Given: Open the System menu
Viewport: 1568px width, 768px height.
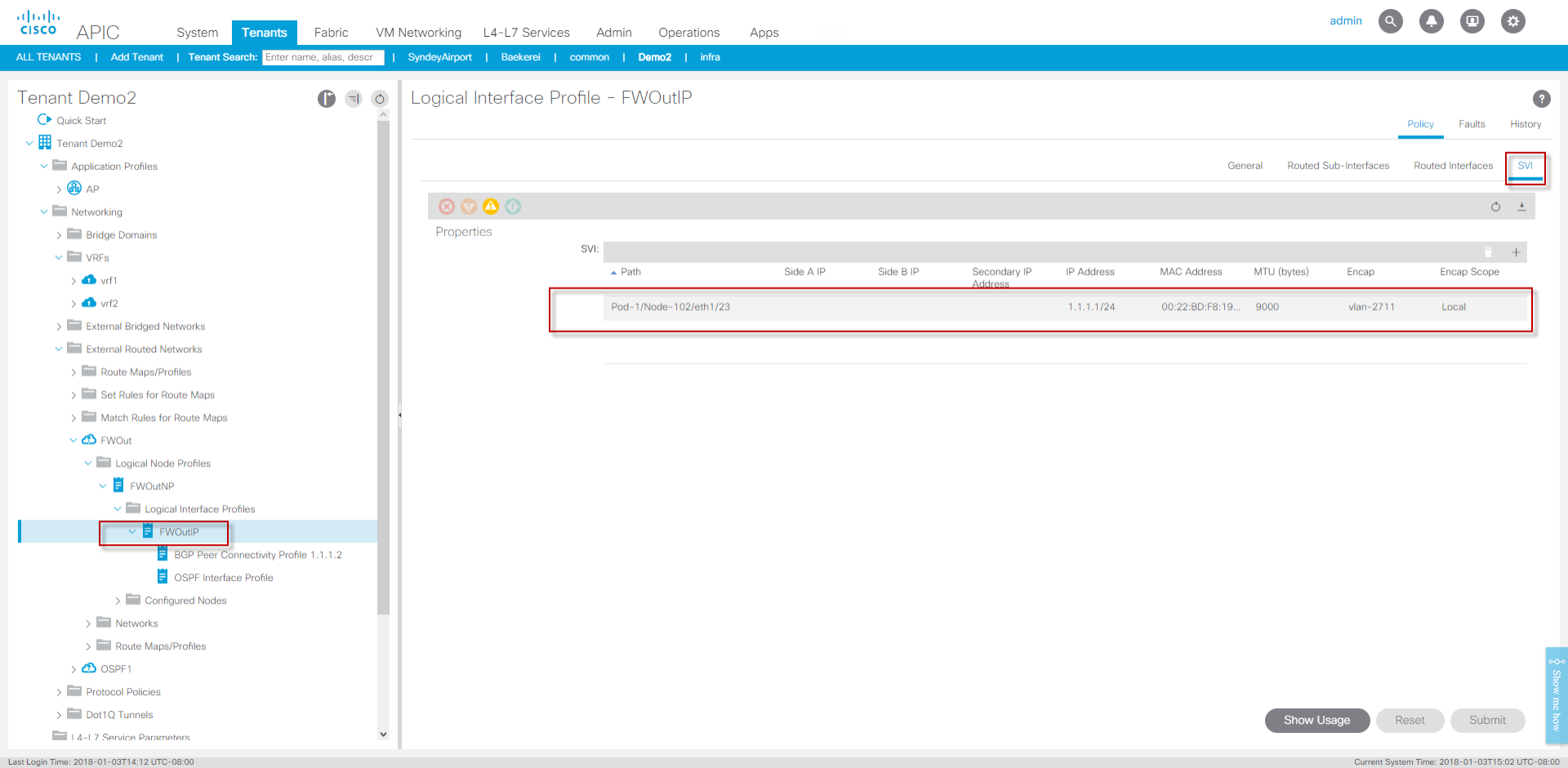Looking at the screenshot, I should click(198, 33).
